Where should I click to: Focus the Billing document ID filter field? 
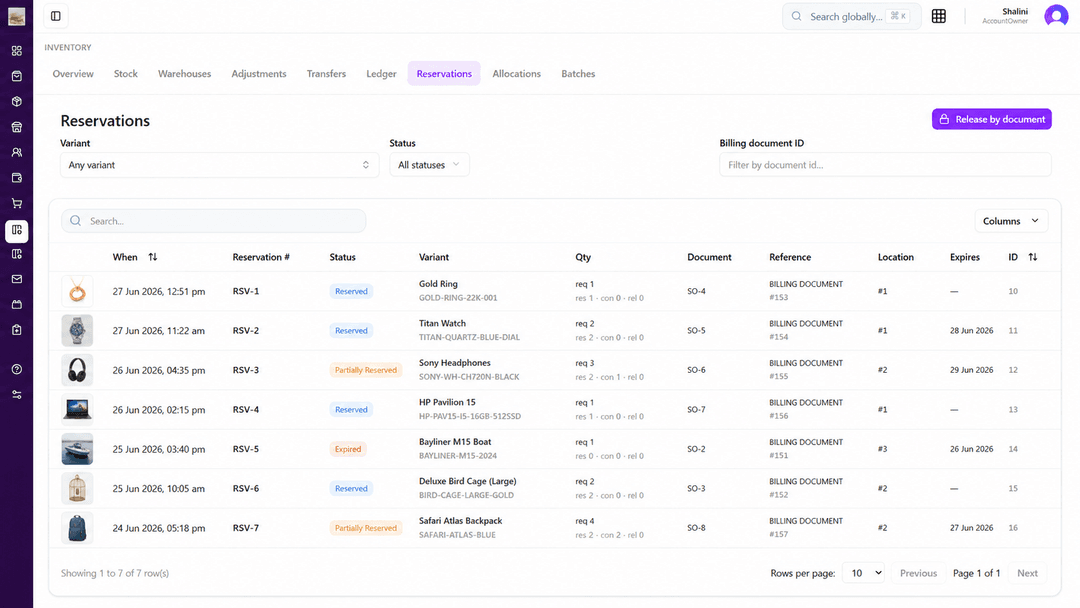(885, 165)
